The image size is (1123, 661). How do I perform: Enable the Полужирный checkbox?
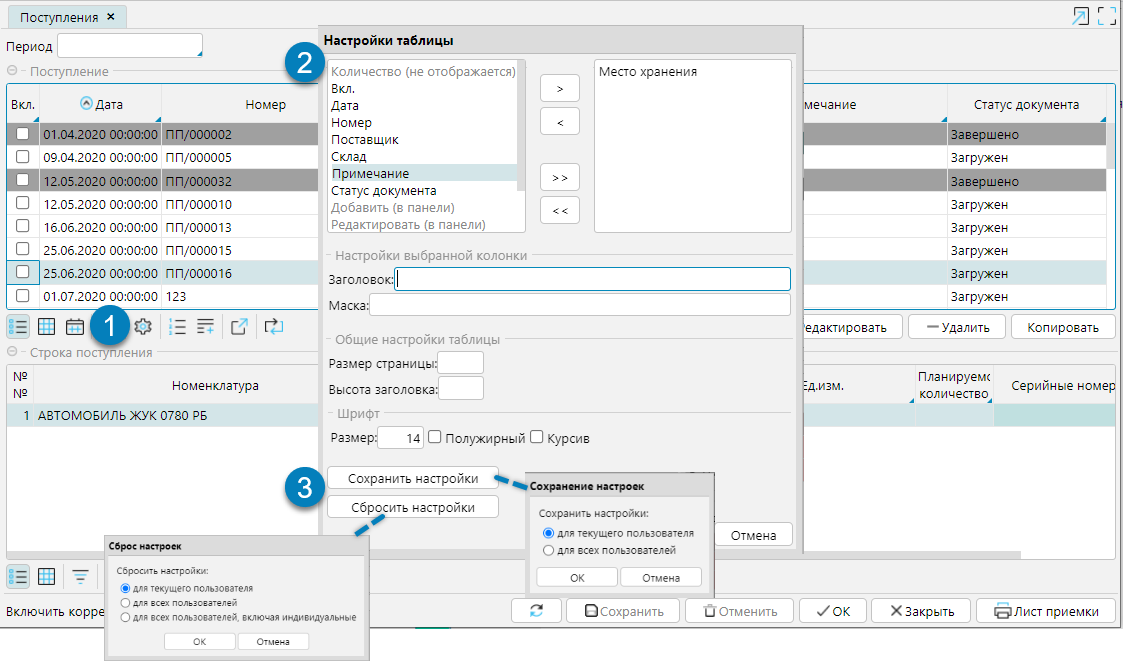[435, 437]
